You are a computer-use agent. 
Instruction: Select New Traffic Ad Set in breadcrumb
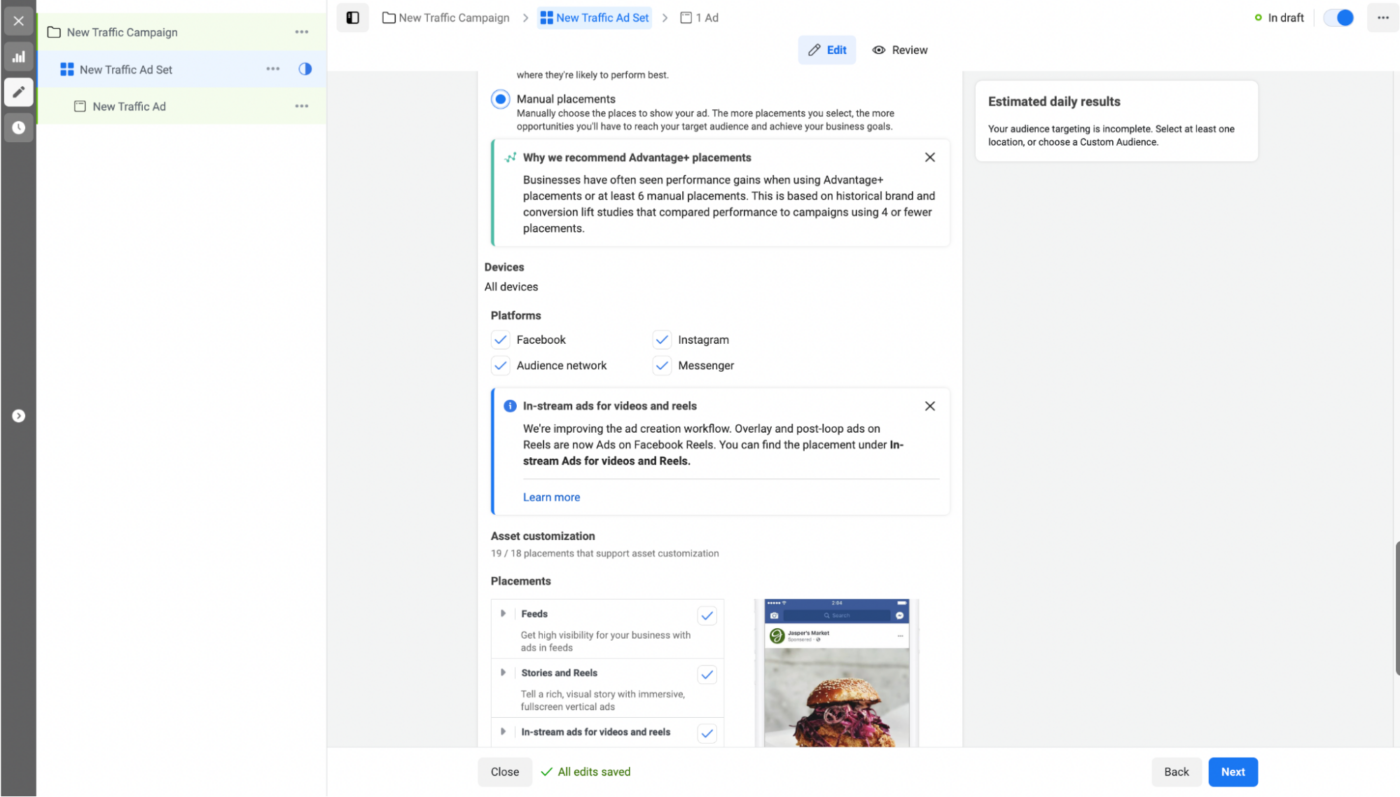pyautogui.click(x=594, y=17)
